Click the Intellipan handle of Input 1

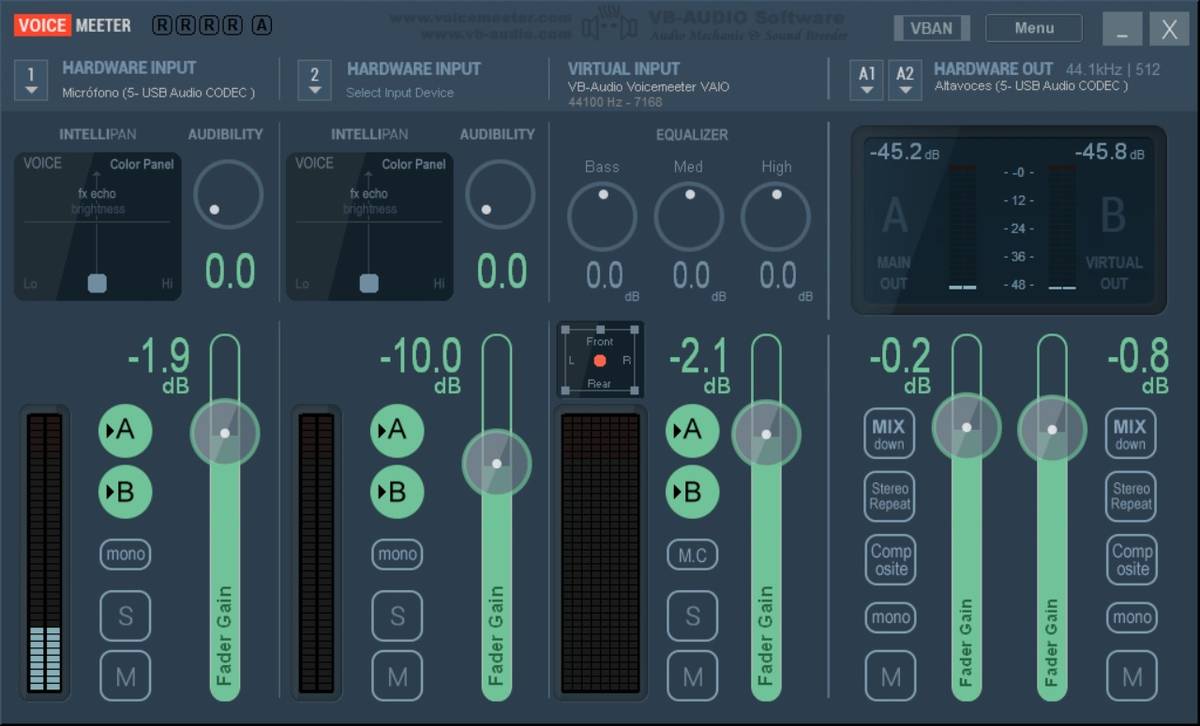[96, 283]
